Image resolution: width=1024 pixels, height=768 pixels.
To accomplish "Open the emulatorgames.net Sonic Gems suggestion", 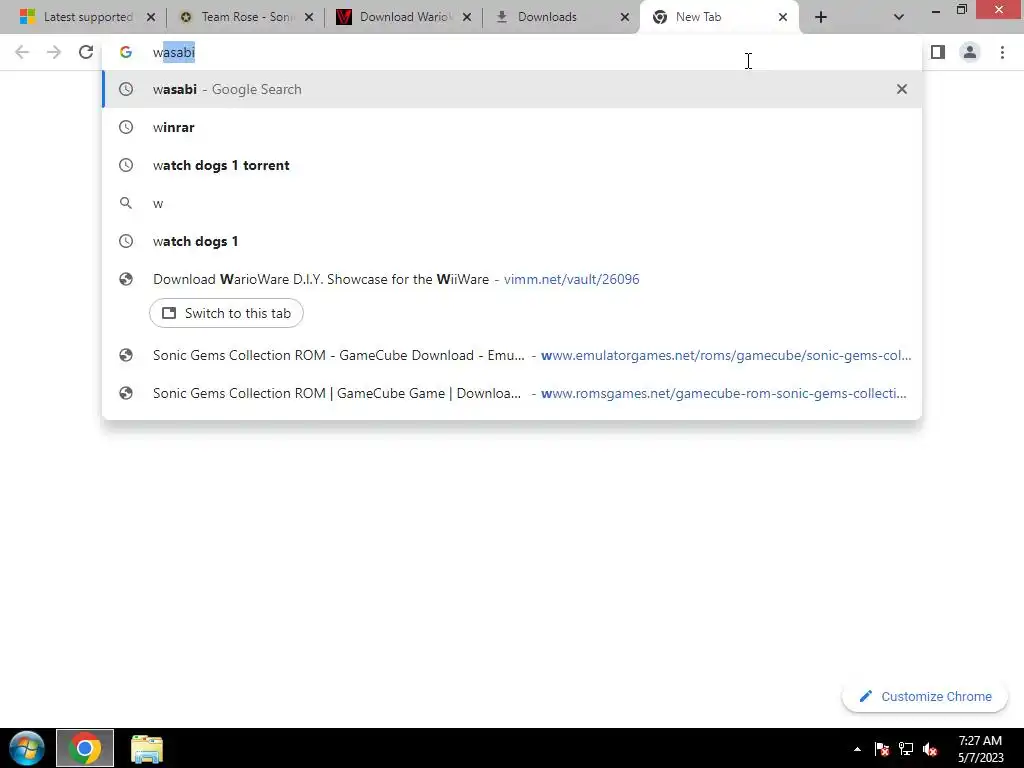I will click(x=512, y=355).
